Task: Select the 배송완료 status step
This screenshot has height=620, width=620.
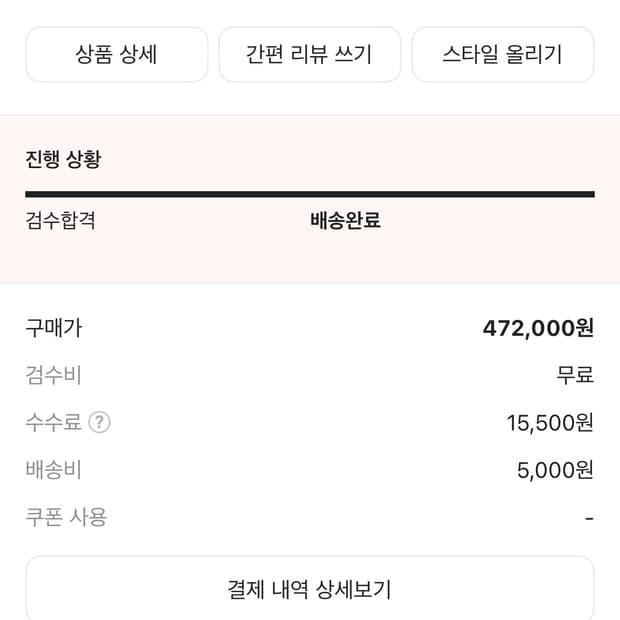Action: 345,220
